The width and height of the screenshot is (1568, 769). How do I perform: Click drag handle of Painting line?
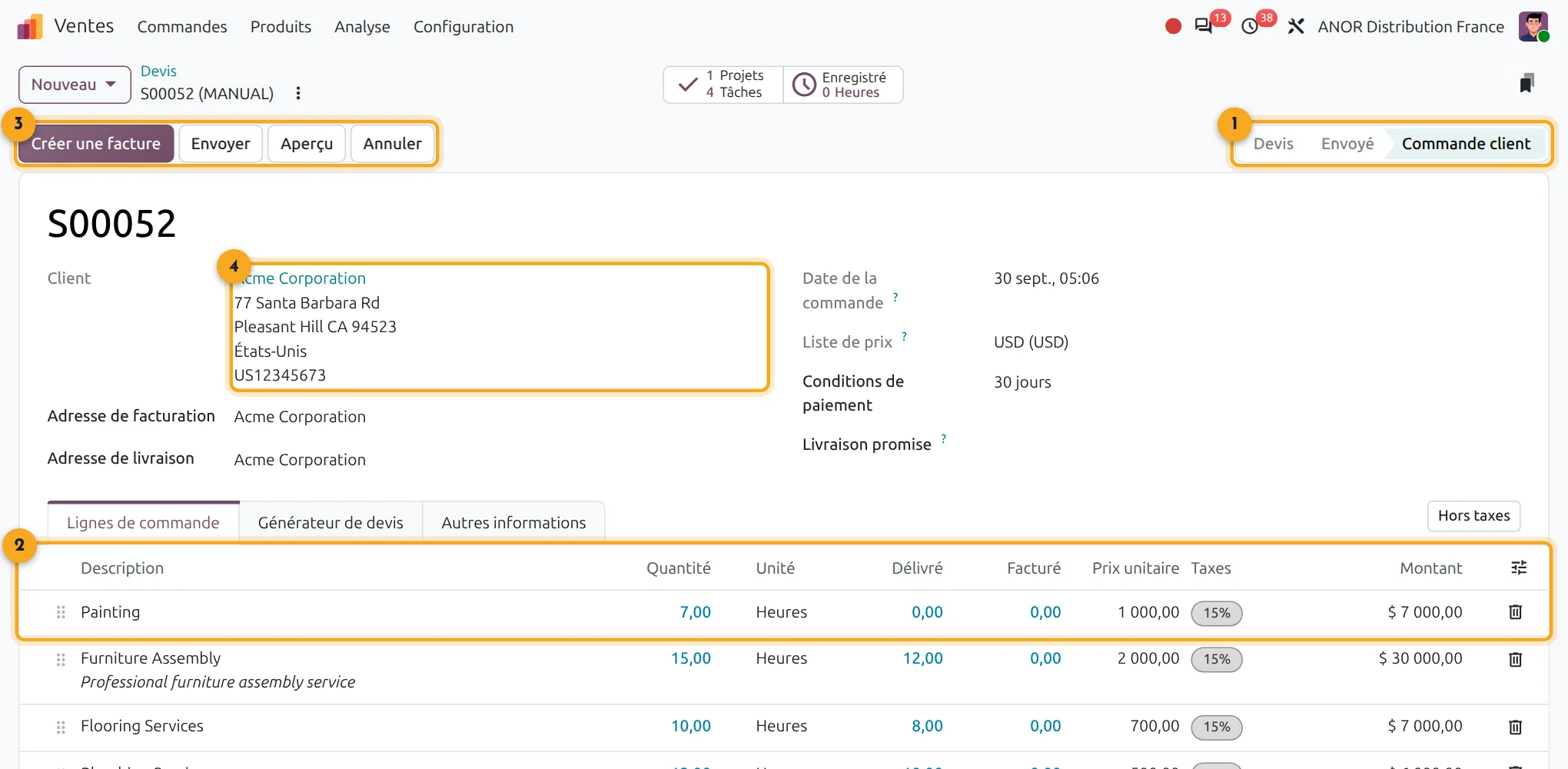tap(61, 612)
